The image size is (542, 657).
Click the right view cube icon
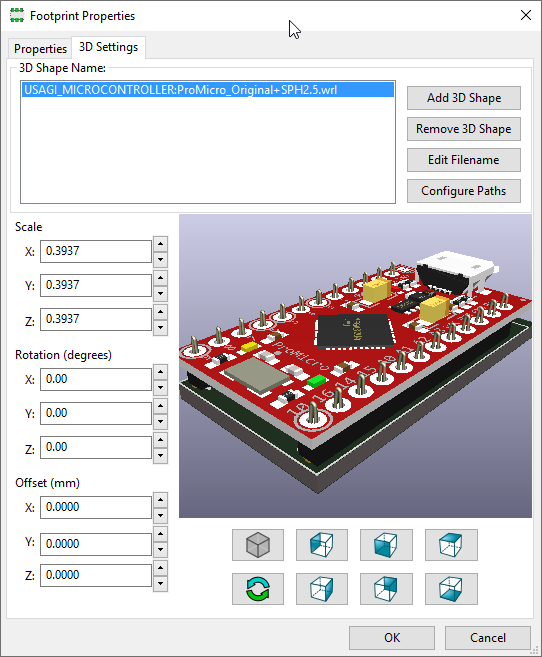[322, 589]
